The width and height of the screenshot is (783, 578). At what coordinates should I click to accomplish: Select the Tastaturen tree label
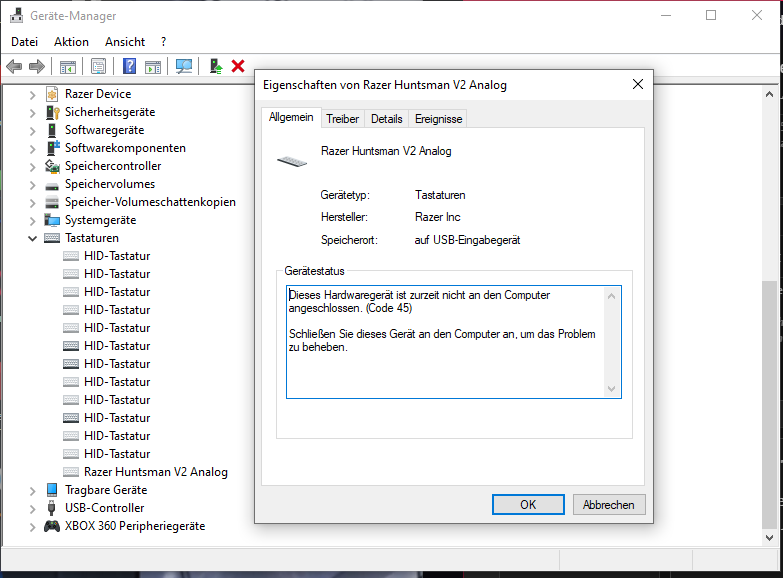point(92,238)
